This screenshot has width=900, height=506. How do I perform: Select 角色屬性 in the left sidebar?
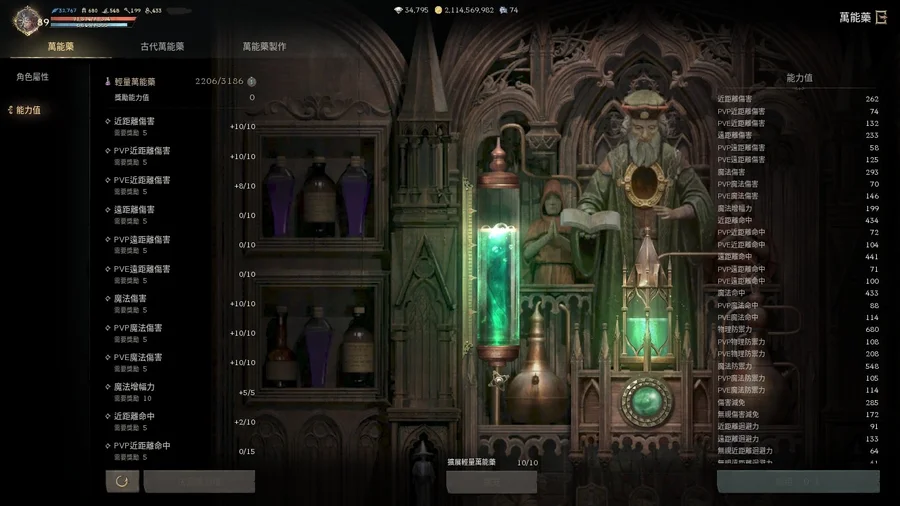click(32, 77)
